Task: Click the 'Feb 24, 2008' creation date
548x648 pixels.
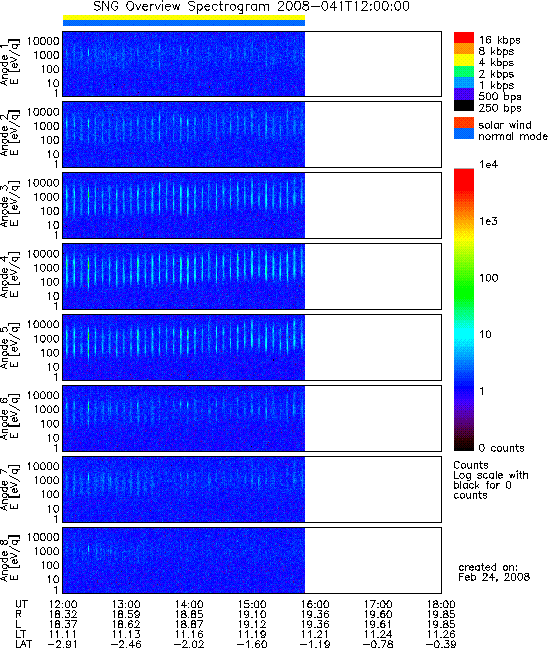Action: point(494,577)
